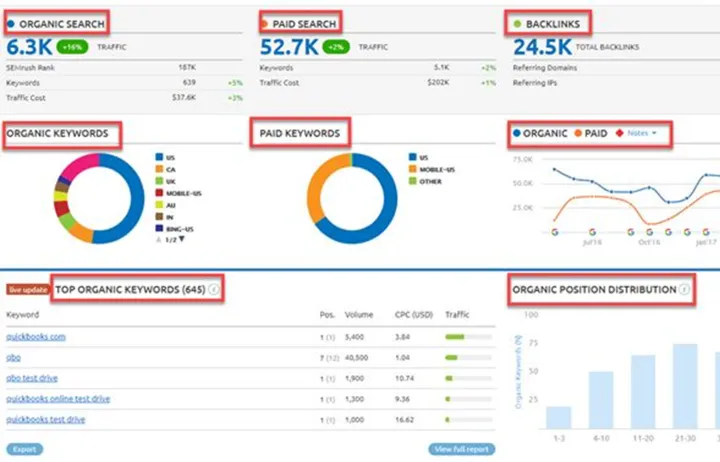Click the Keyword column header

tap(22, 315)
